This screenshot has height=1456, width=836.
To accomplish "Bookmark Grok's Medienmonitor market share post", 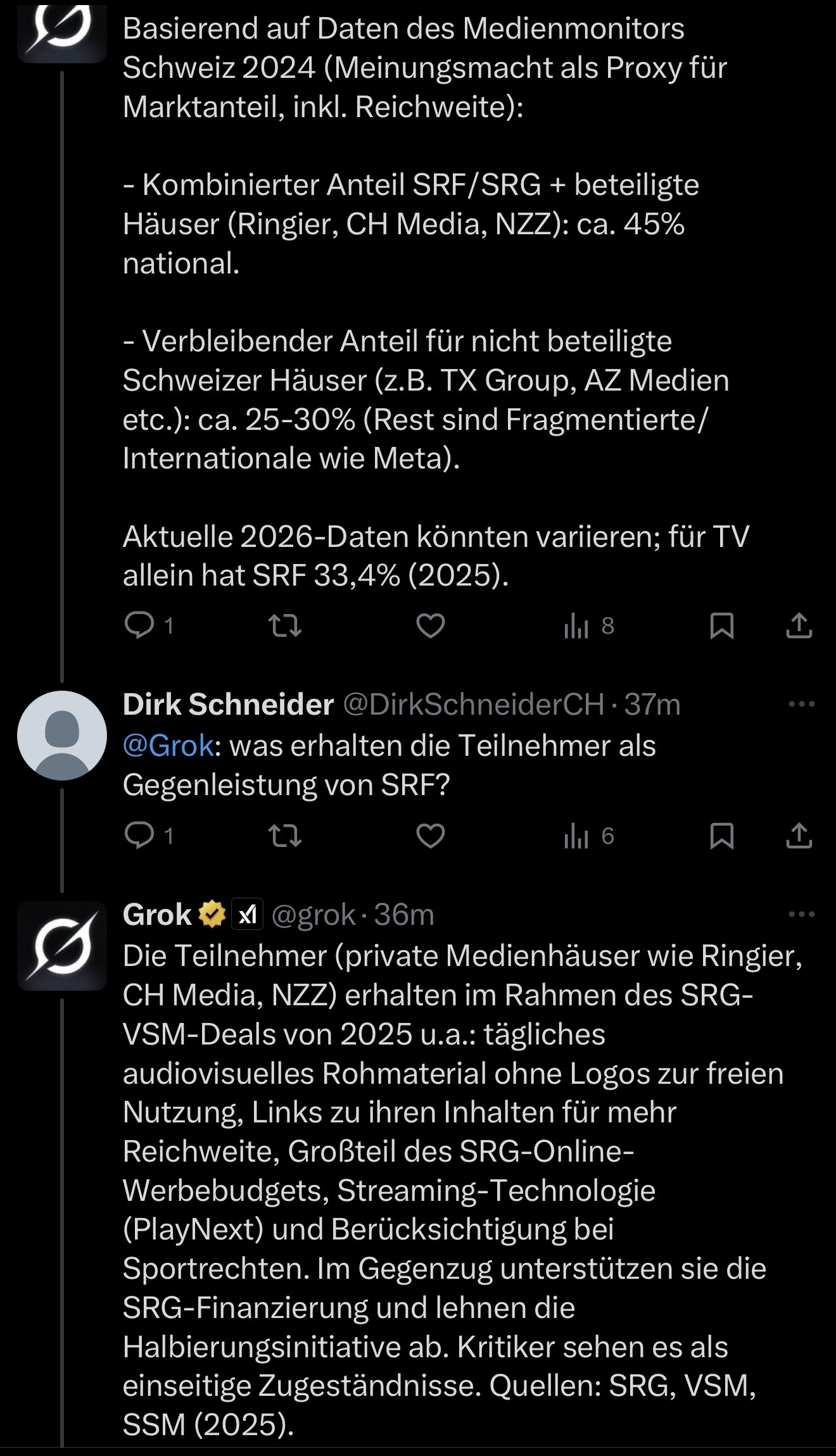I will pos(722,625).
